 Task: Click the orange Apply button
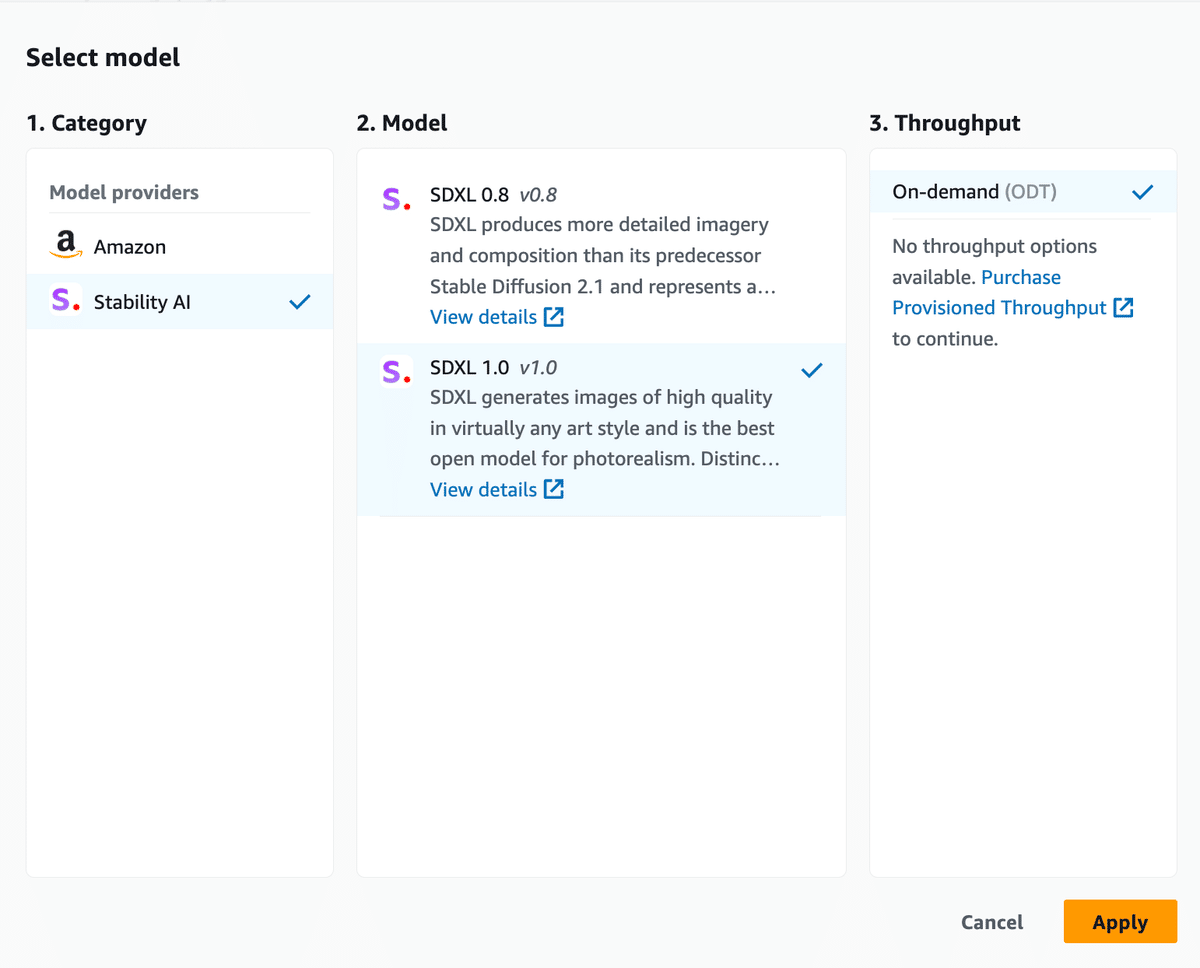click(1120, 922)
